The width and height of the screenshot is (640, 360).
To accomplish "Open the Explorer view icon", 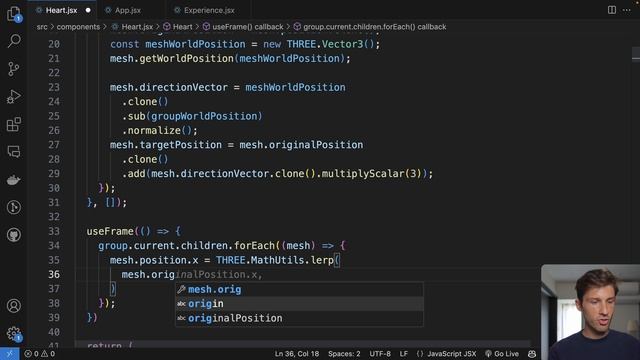I will click(x=14, y=14).
